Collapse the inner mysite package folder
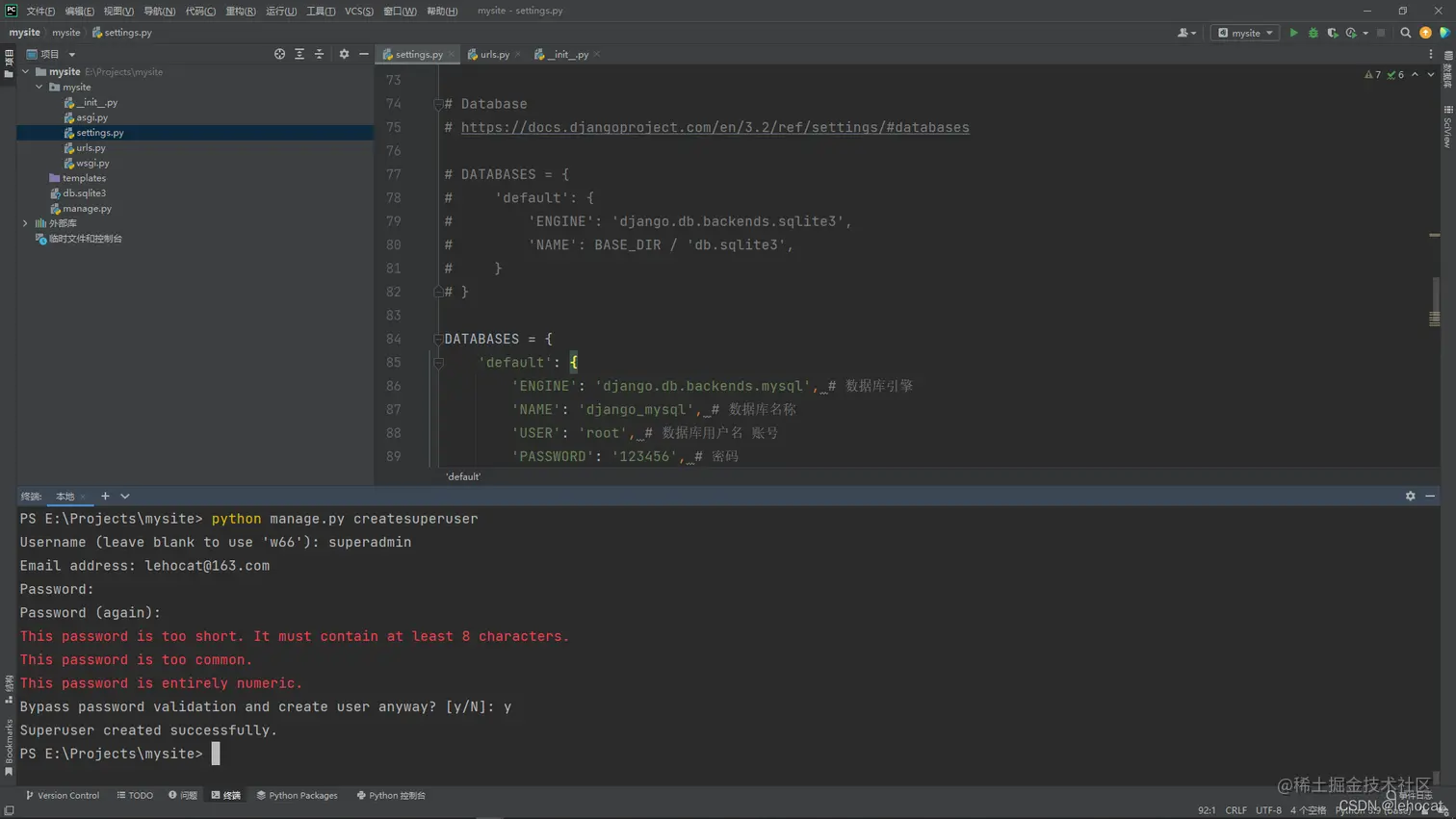Viewport: 1456px width, 819px height. pyautogui.click(x=39, y=87)
